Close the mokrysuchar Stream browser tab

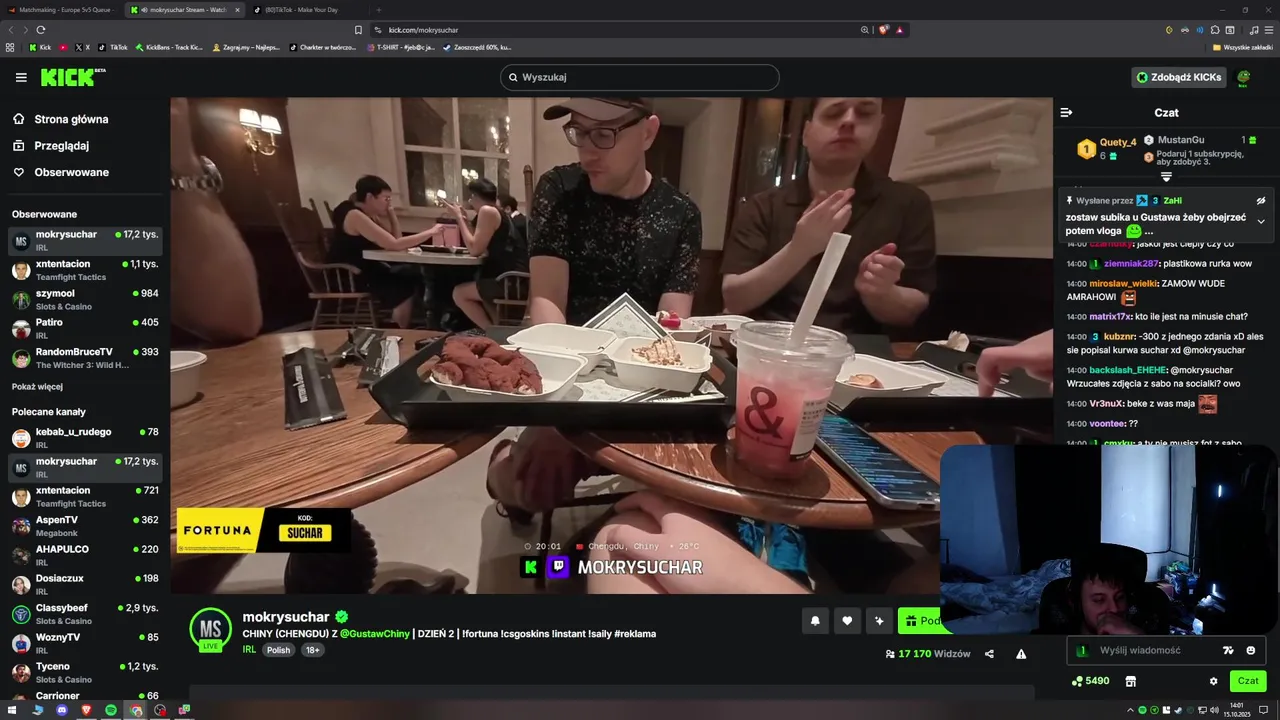(237, 10)
